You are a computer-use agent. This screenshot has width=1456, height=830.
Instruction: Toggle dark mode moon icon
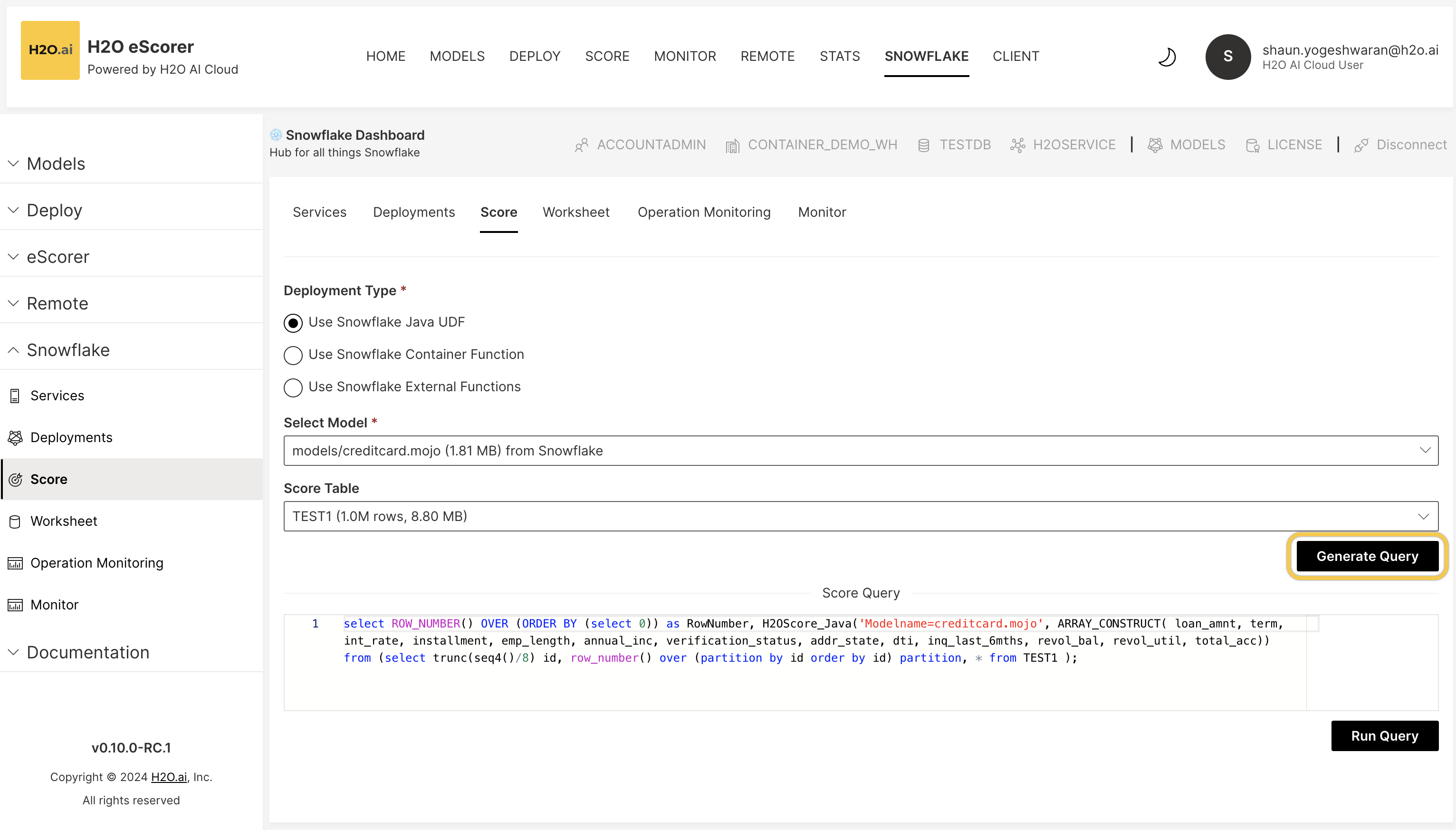coord(1167,57)
